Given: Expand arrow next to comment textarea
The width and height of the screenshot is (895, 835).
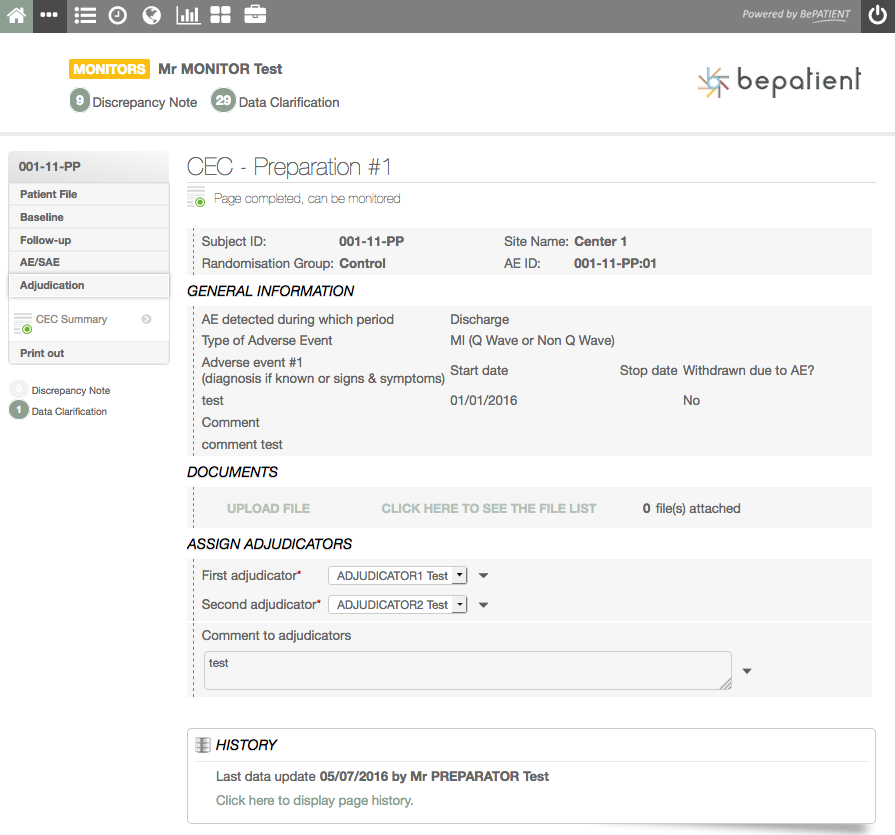Looking at the screenshot, I should pyautogui.click(x=747, y=671).
